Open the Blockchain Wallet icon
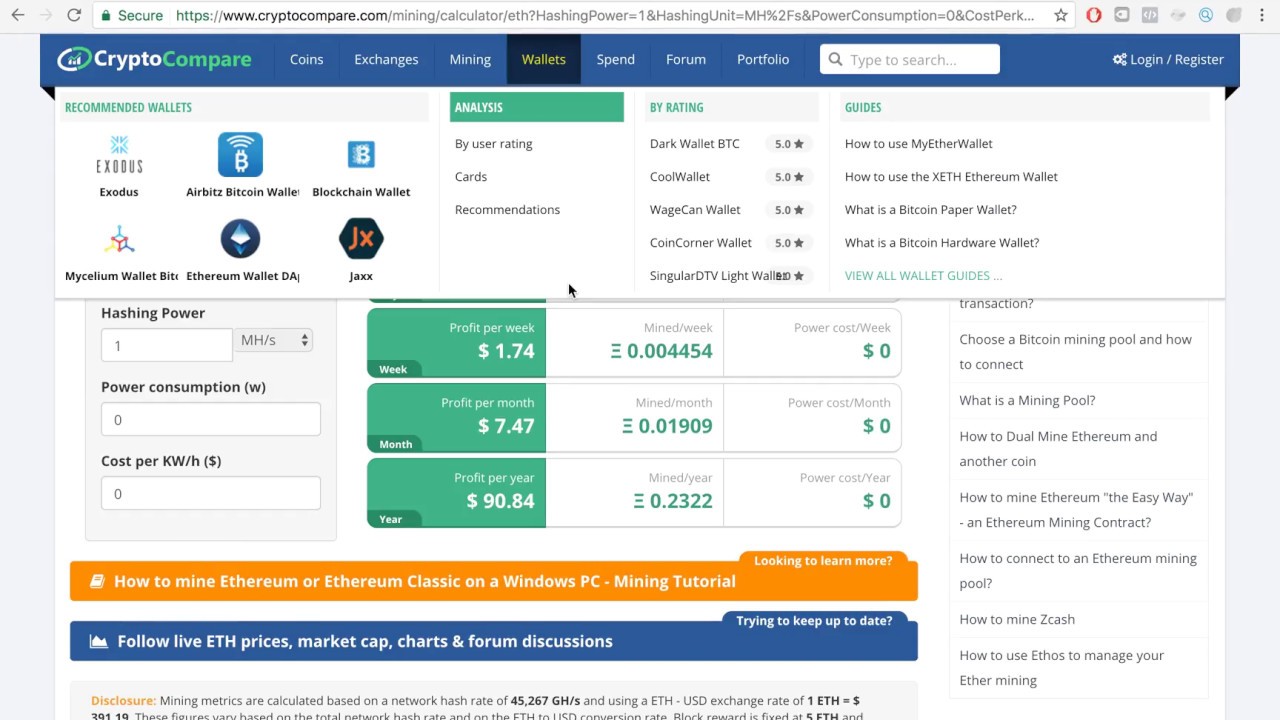 point(361,155)
